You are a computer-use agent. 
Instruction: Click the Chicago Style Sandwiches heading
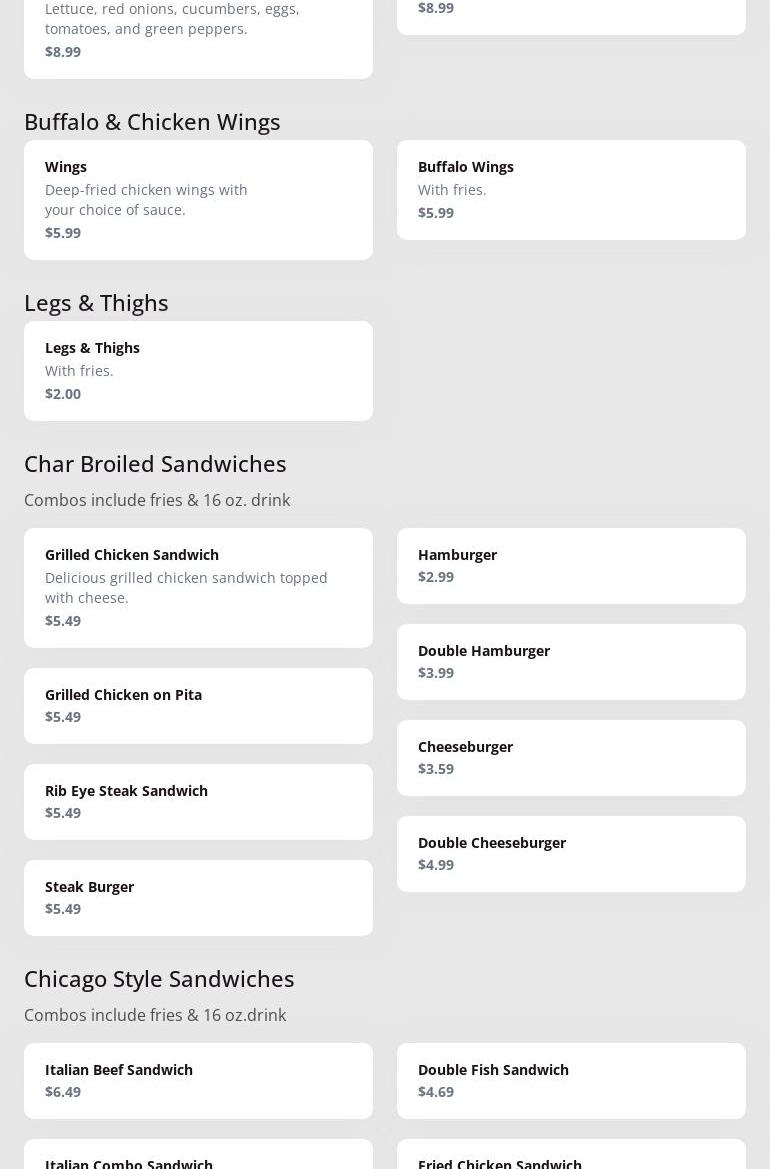click(159, 978)
